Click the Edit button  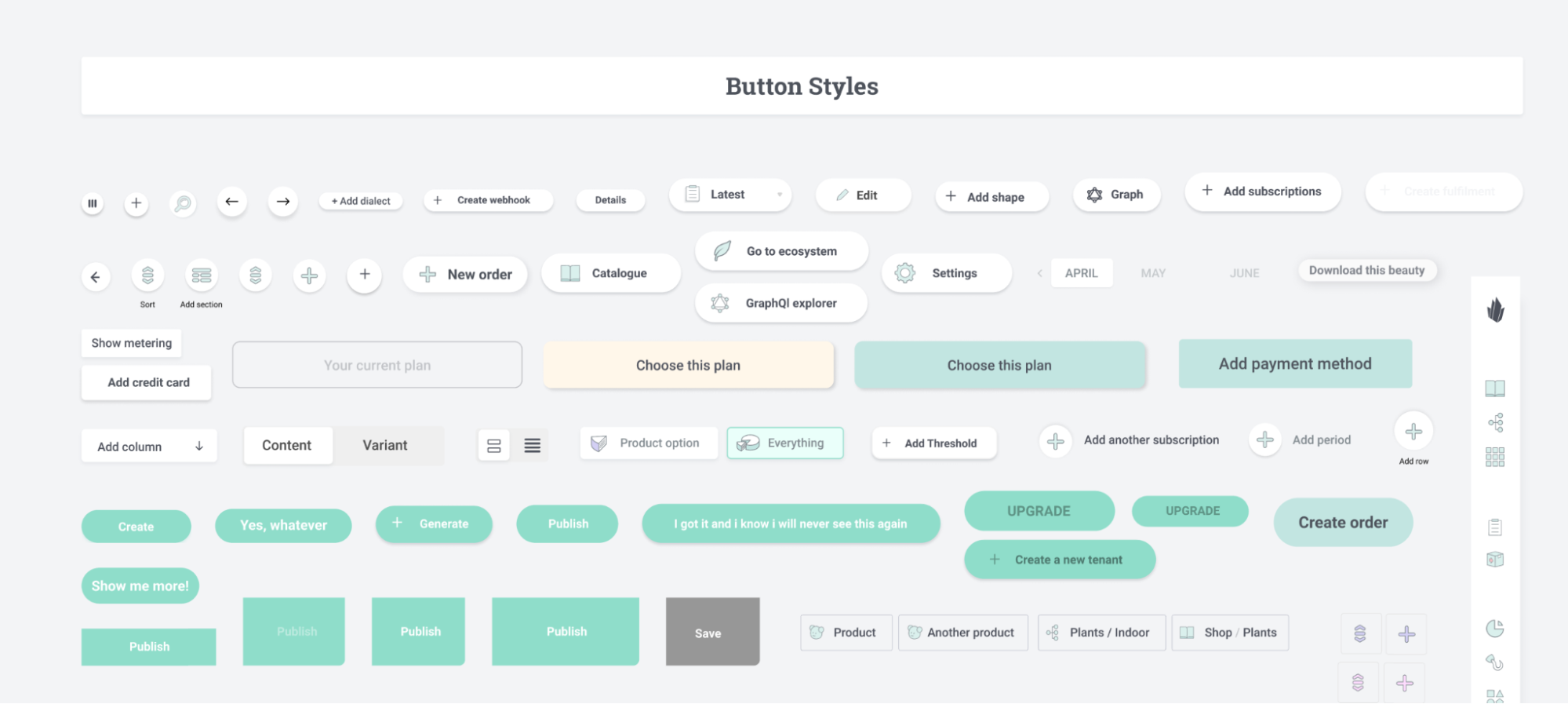pyautogui.click(x=864, y=195)
